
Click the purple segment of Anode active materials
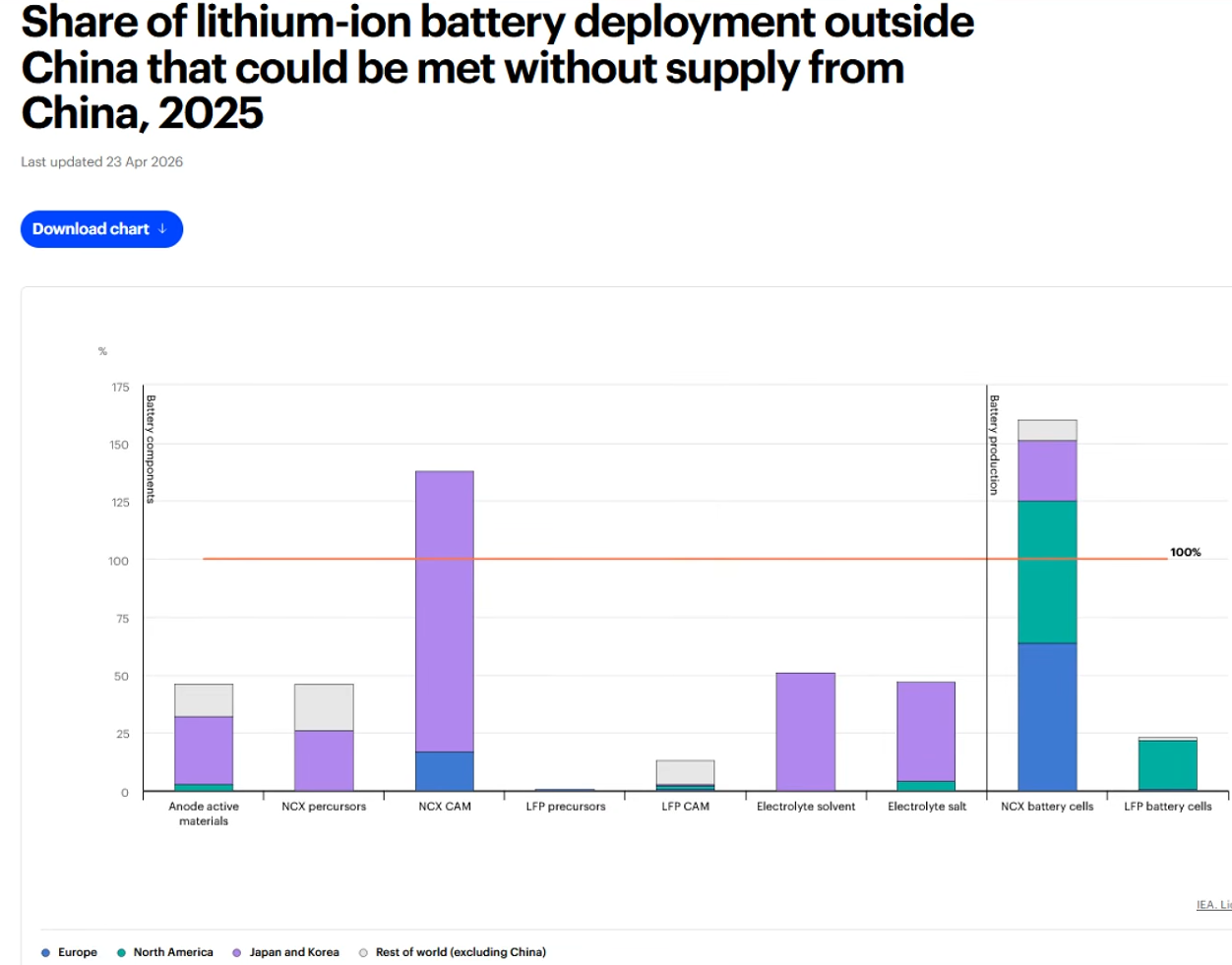tap(204, 751)
